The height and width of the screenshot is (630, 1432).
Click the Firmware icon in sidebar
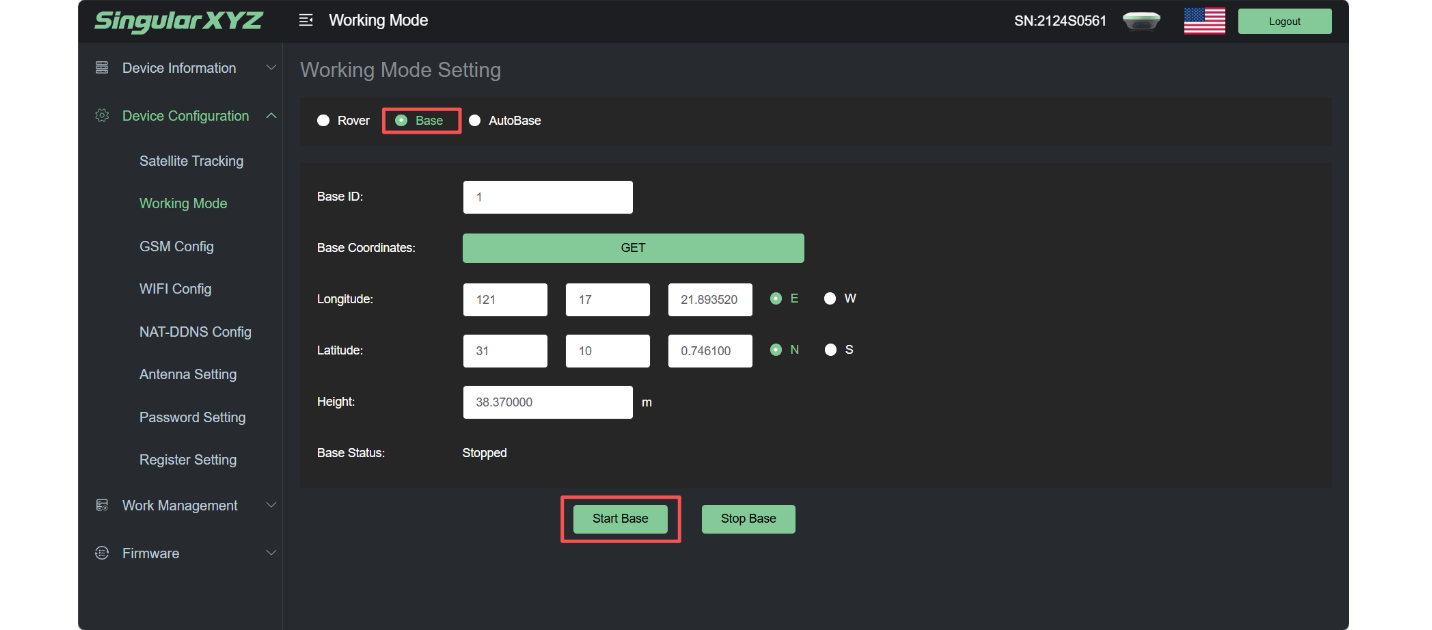[x=101, y=553]
